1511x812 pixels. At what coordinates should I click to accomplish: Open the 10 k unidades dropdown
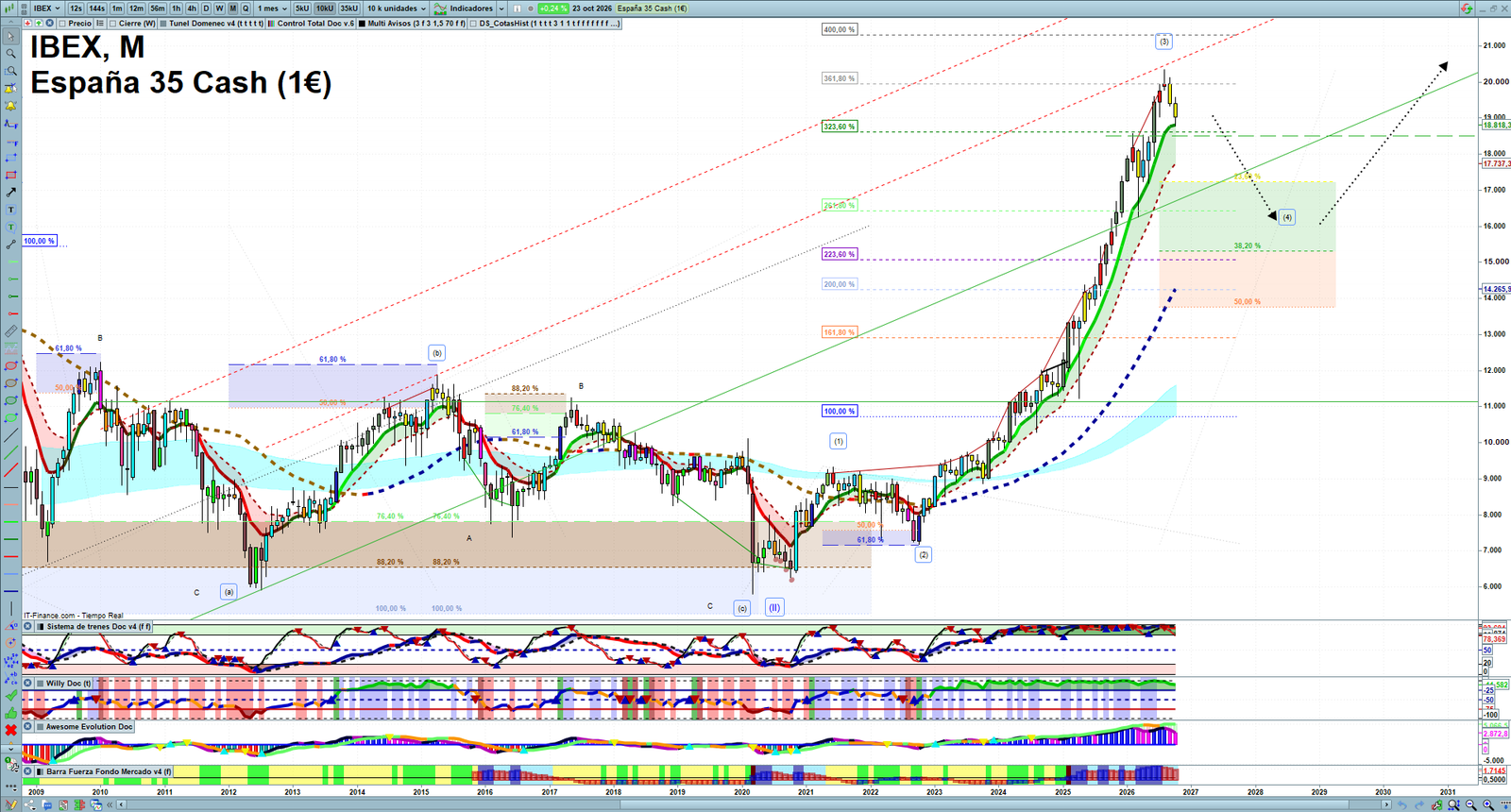397,8
